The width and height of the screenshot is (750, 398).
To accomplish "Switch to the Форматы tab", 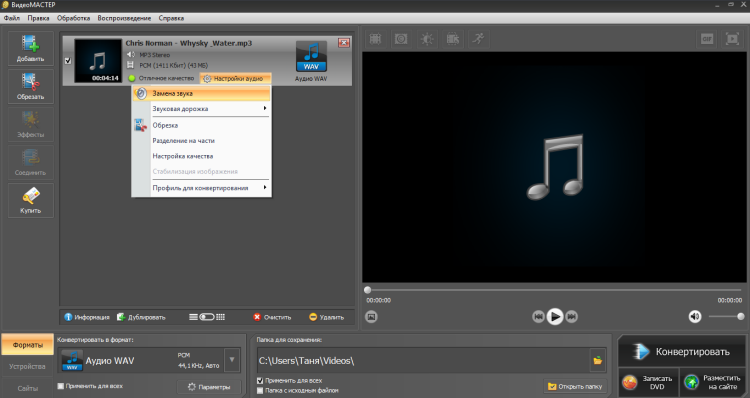I will pos(27,344).
